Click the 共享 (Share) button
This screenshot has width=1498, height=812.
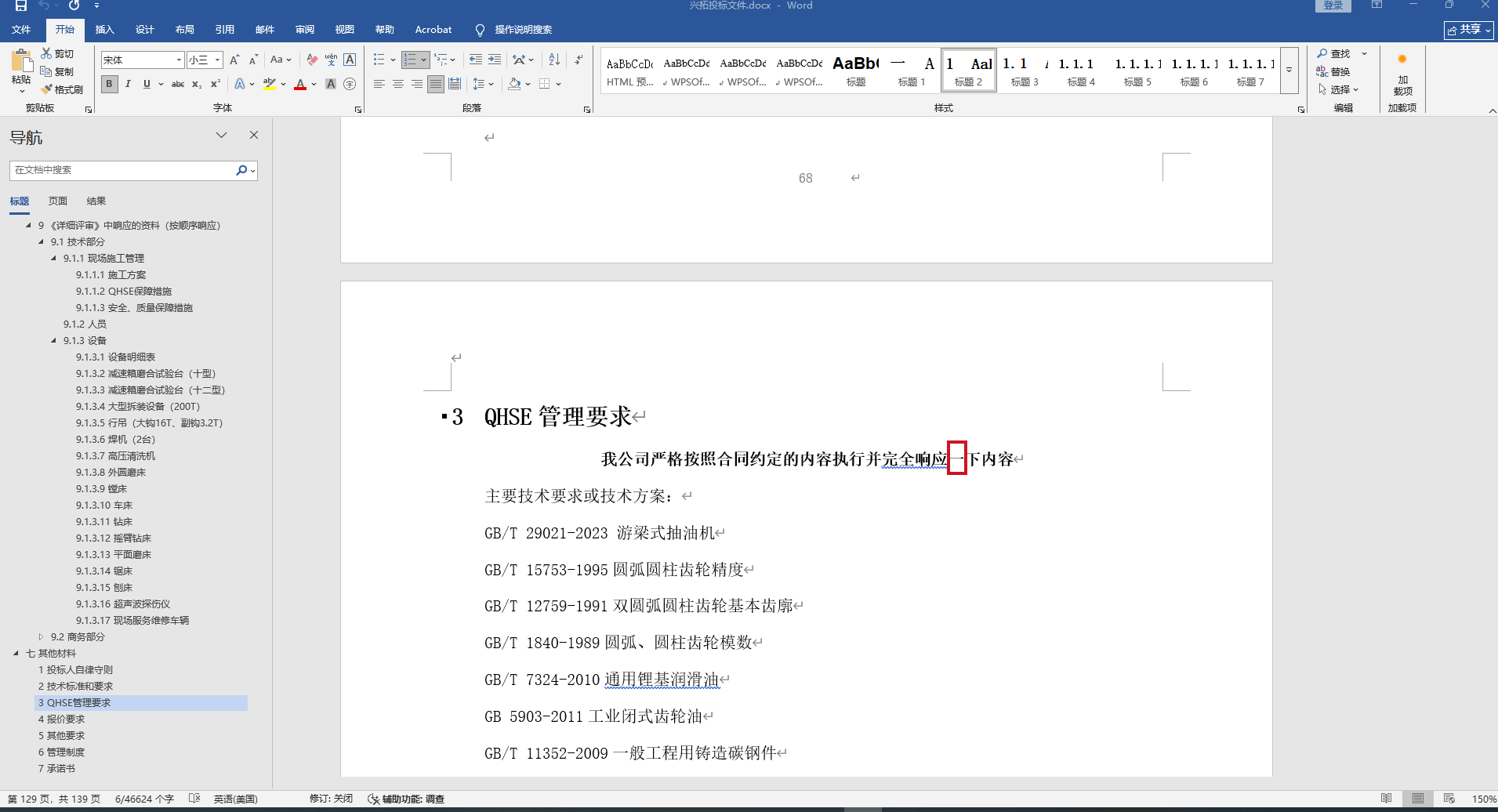click(x=1469, y=30)
